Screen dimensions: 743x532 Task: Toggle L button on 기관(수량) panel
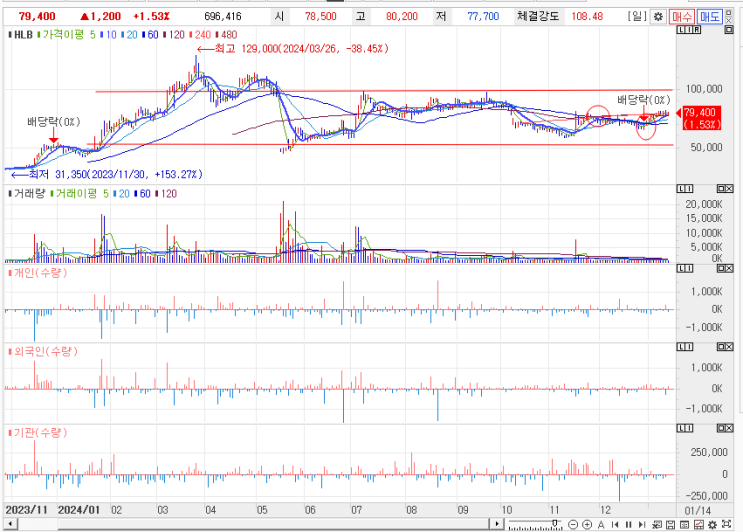(681, 428)
